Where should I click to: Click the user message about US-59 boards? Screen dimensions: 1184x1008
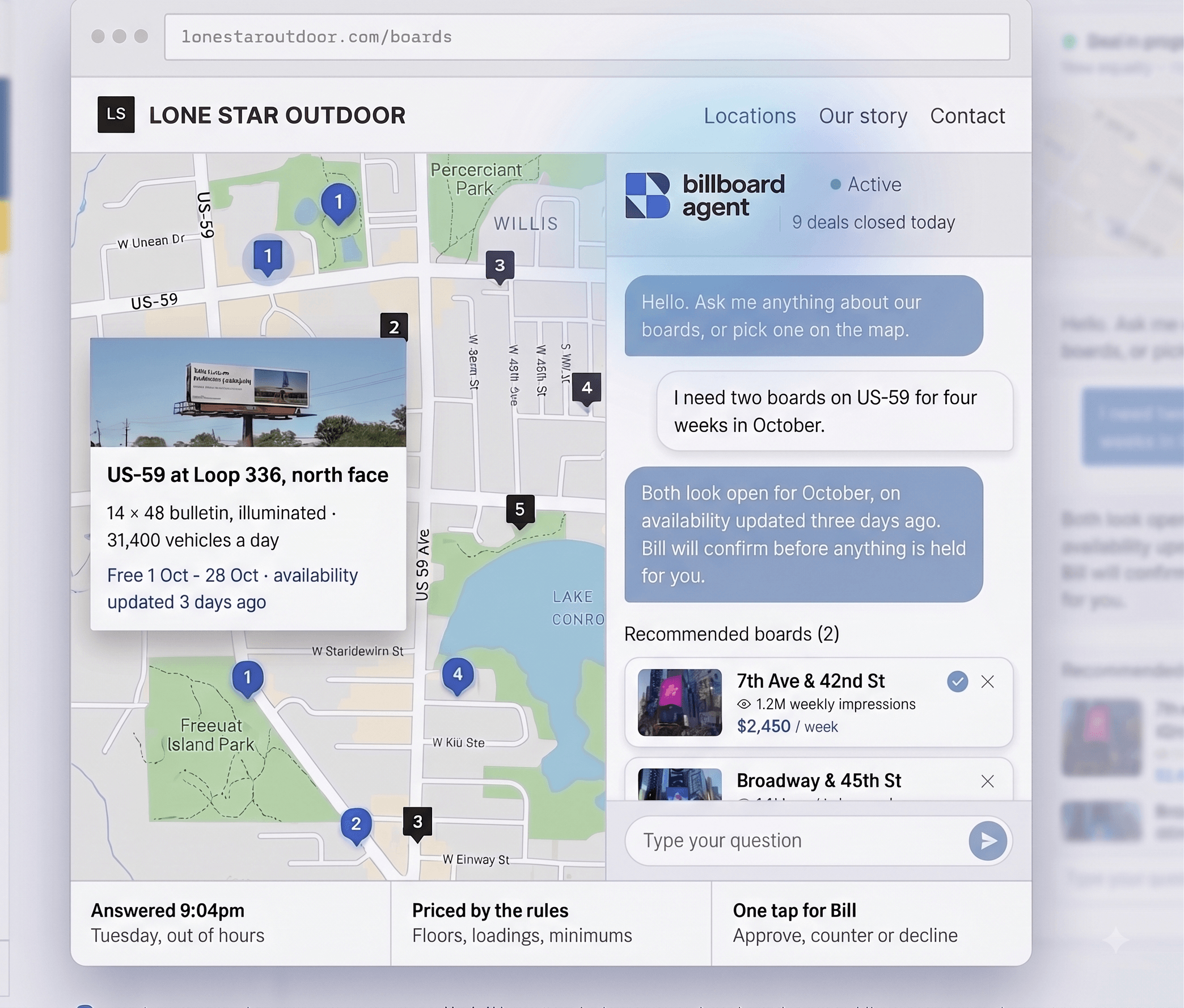835,412
